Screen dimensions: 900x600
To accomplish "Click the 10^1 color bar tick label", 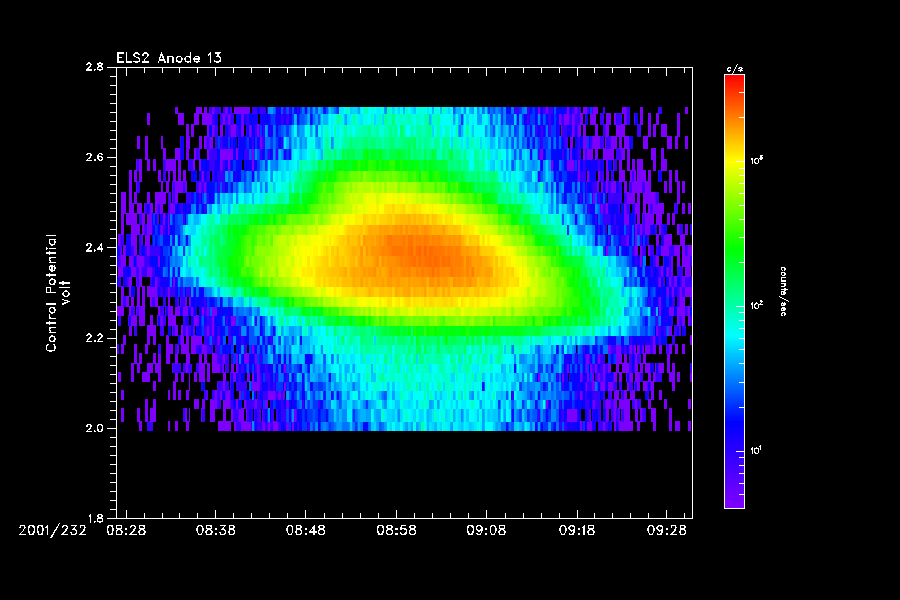I will (756, 450).
